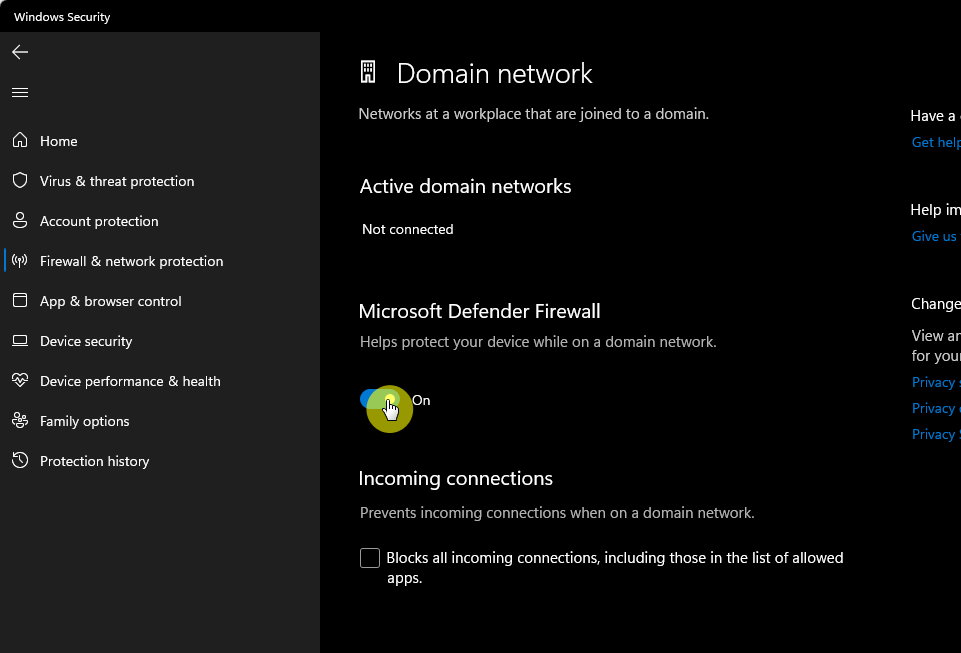Click the Firewall & network protection antenna icon
The image size is (961, 653).
pyautogui.click(x=20, y=261)
